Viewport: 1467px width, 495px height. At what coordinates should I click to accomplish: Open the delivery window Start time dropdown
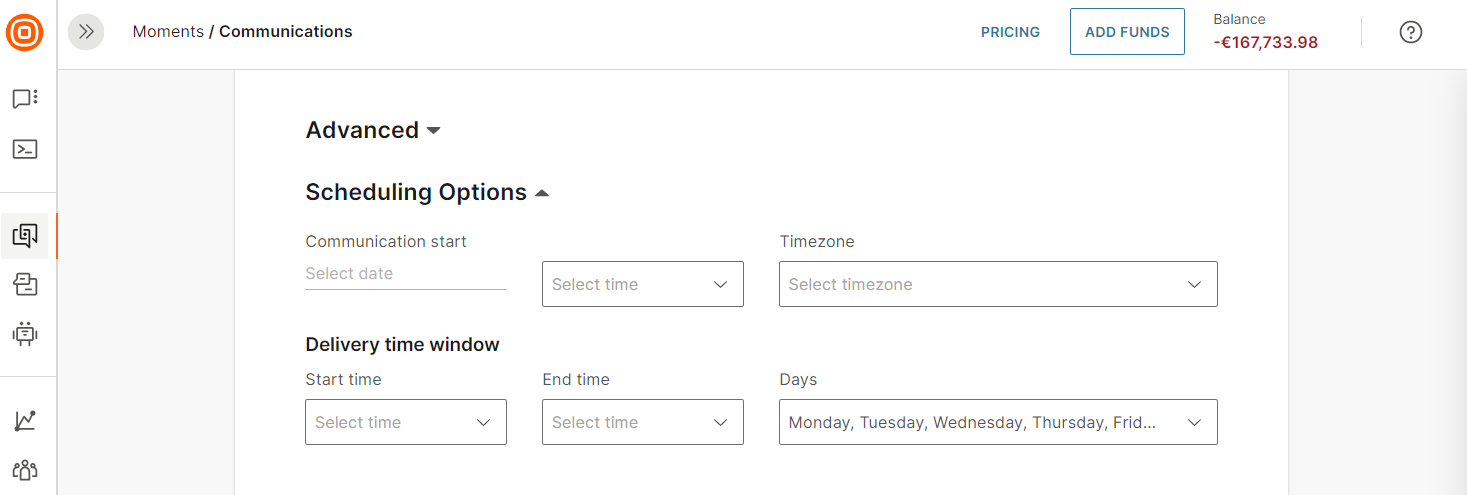tap(405, 422)
